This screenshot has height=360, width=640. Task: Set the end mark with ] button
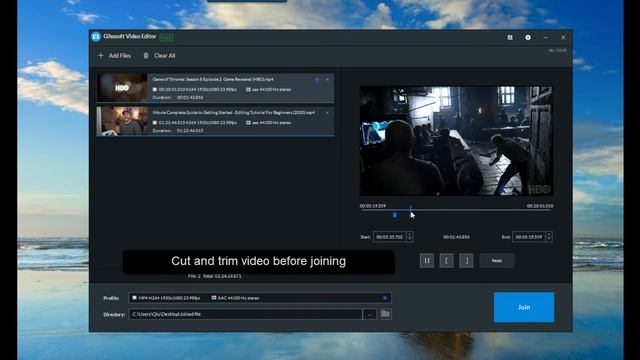pos(467,260)
